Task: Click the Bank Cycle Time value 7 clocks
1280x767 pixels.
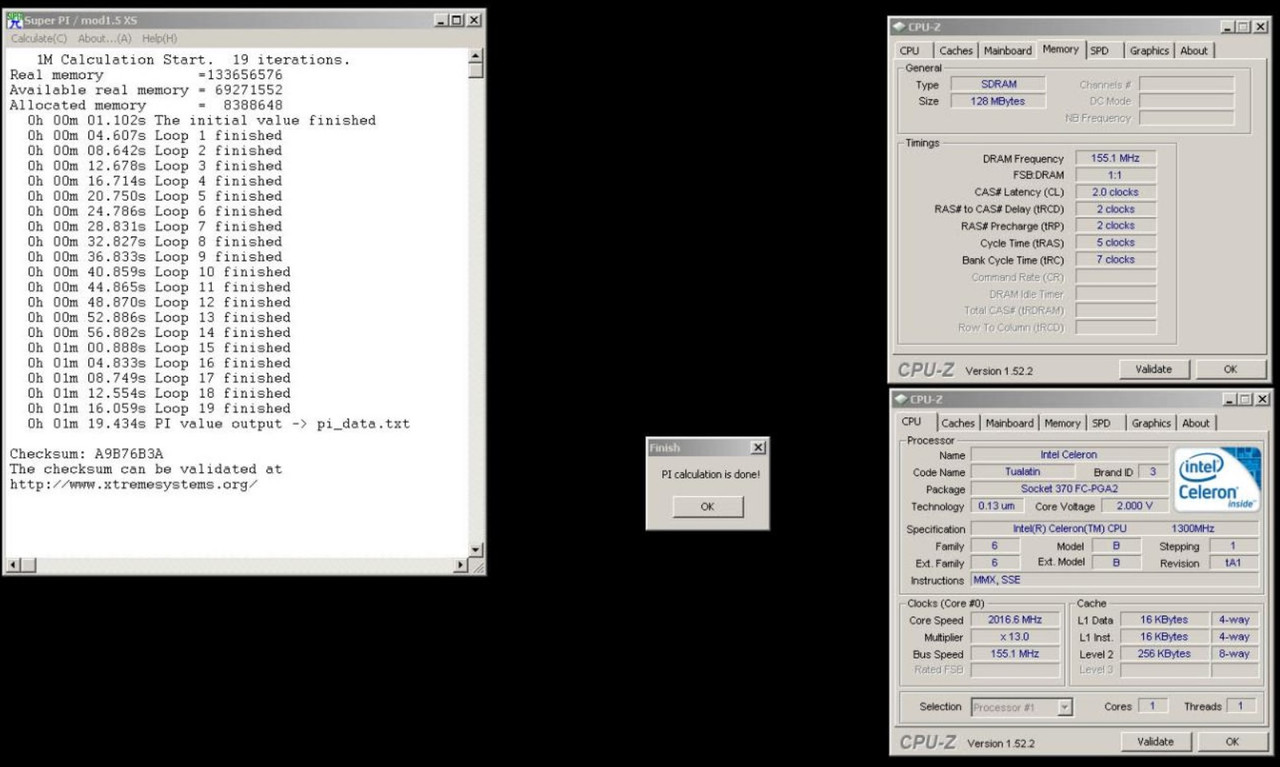Action: (x=1115, y=260)
